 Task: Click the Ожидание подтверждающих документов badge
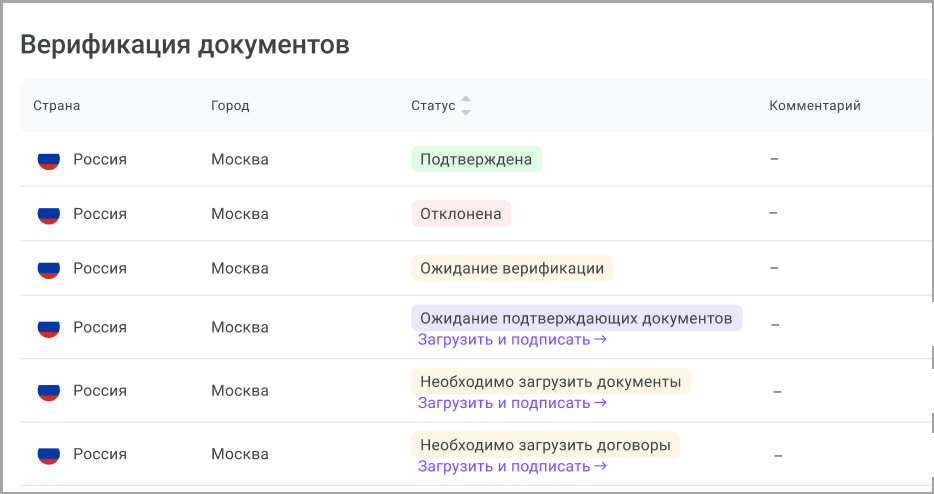(577, 318)
